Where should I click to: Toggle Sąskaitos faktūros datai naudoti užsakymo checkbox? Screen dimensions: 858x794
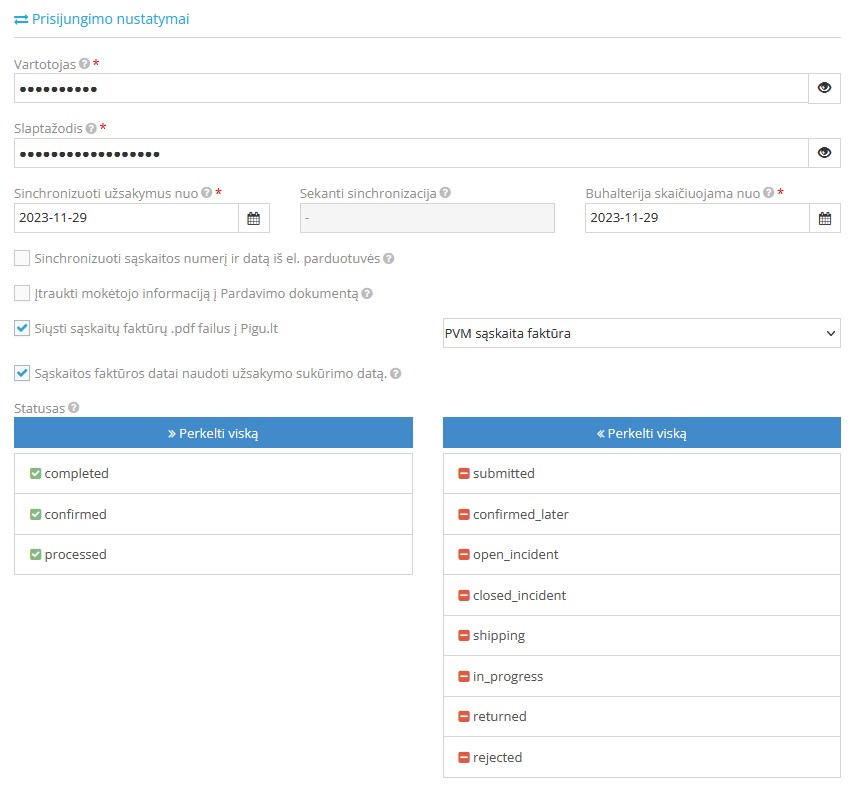tap(22, 373)
